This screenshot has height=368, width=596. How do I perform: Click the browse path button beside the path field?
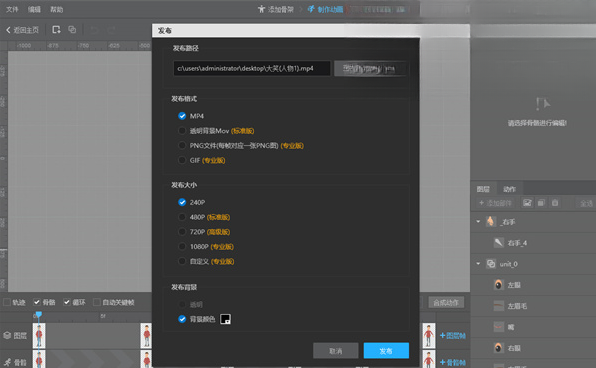(x=370, y=69)
